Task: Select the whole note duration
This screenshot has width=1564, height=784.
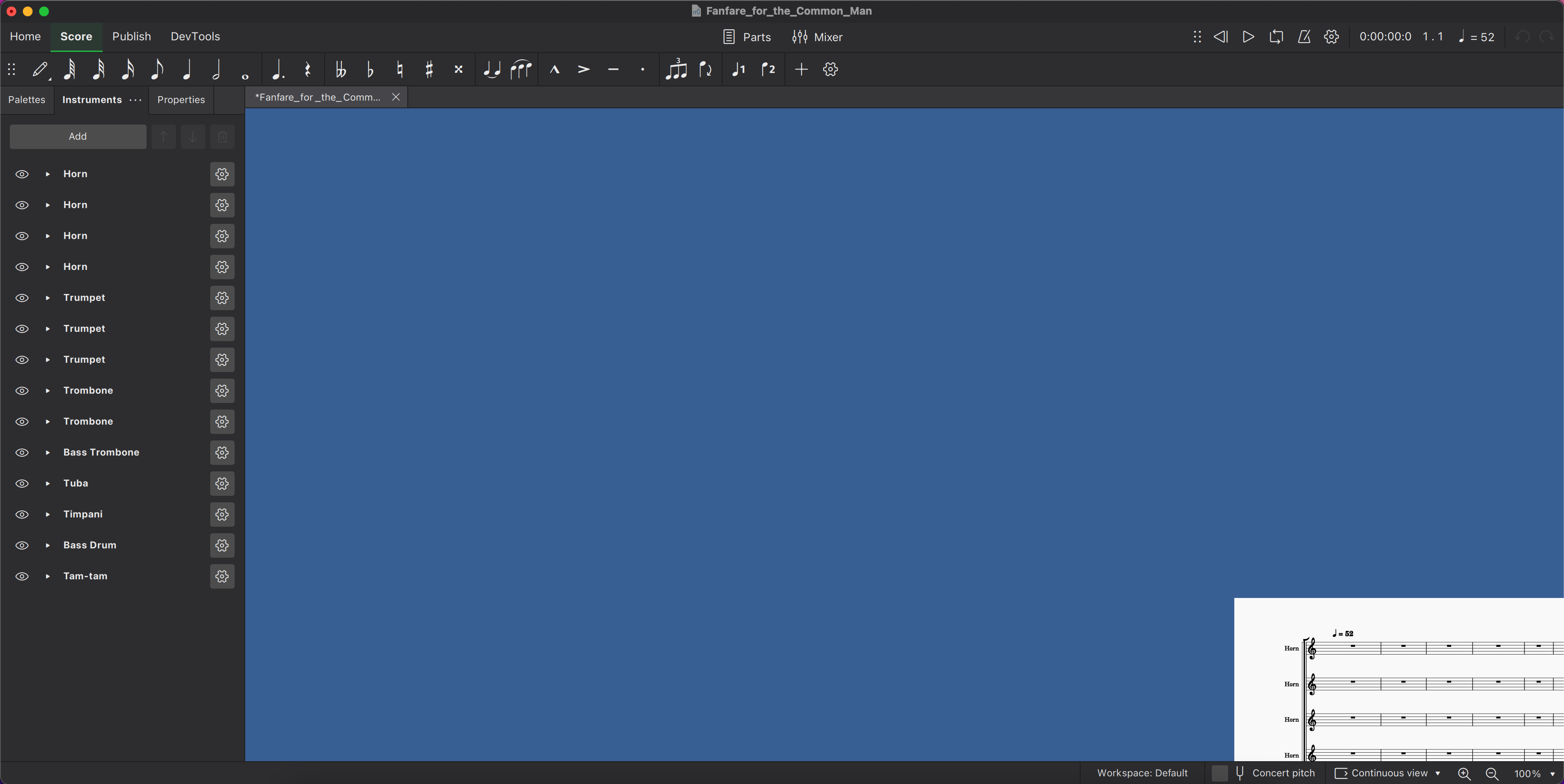Action: click(245, 69)
